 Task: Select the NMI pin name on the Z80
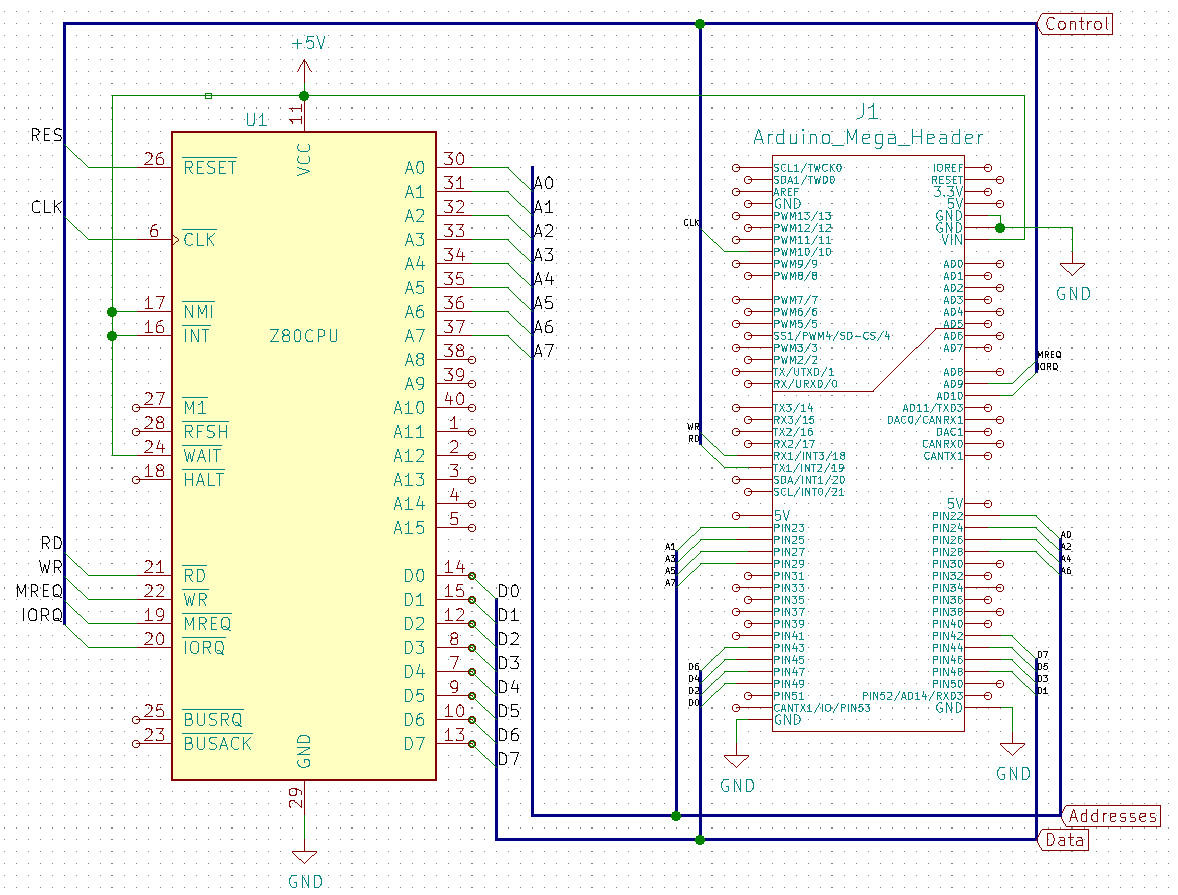click(198, 312)
